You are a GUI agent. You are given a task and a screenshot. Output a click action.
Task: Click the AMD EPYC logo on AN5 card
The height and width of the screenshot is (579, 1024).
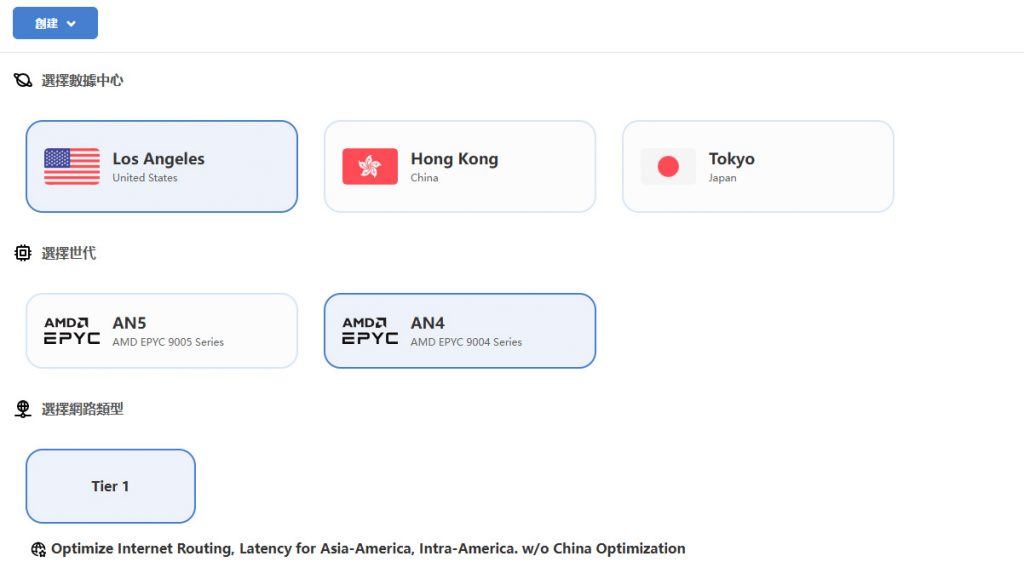[x=72, y=331]
